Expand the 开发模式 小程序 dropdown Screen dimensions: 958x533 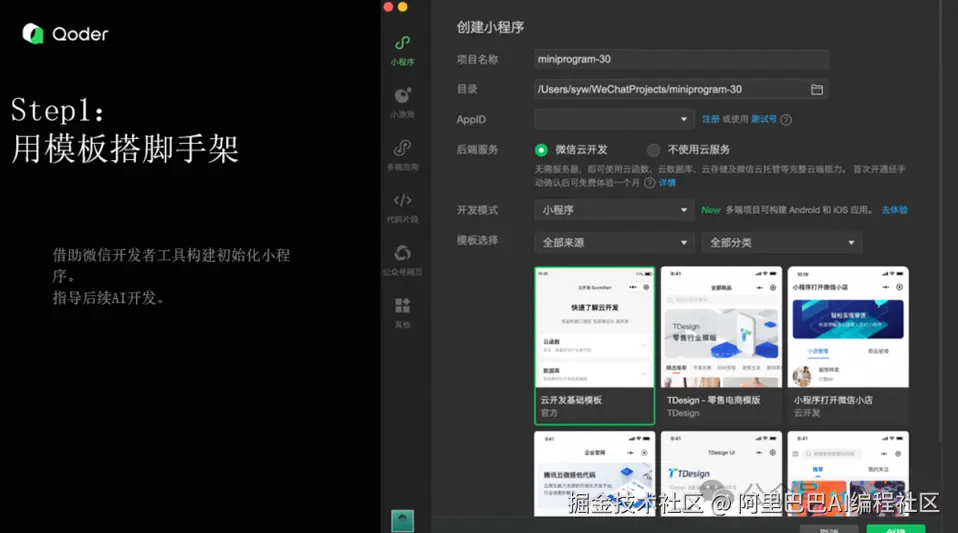click(x=614, y=210)
